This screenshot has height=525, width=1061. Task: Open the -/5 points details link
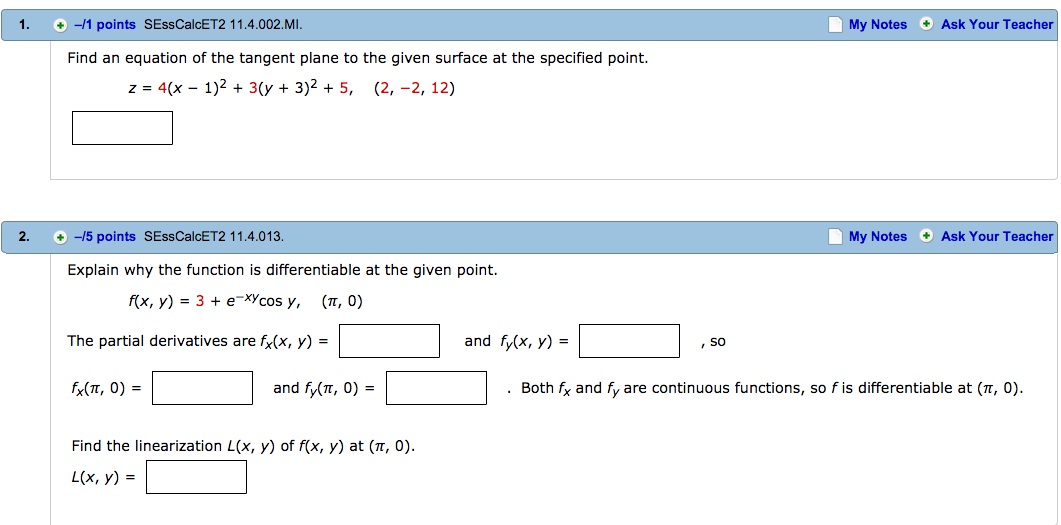105,237
